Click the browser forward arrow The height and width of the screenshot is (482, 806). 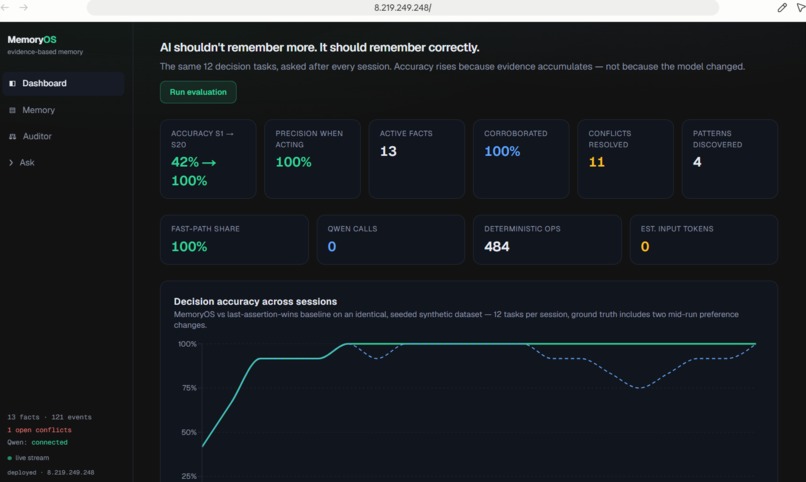[x=24, y=7]
